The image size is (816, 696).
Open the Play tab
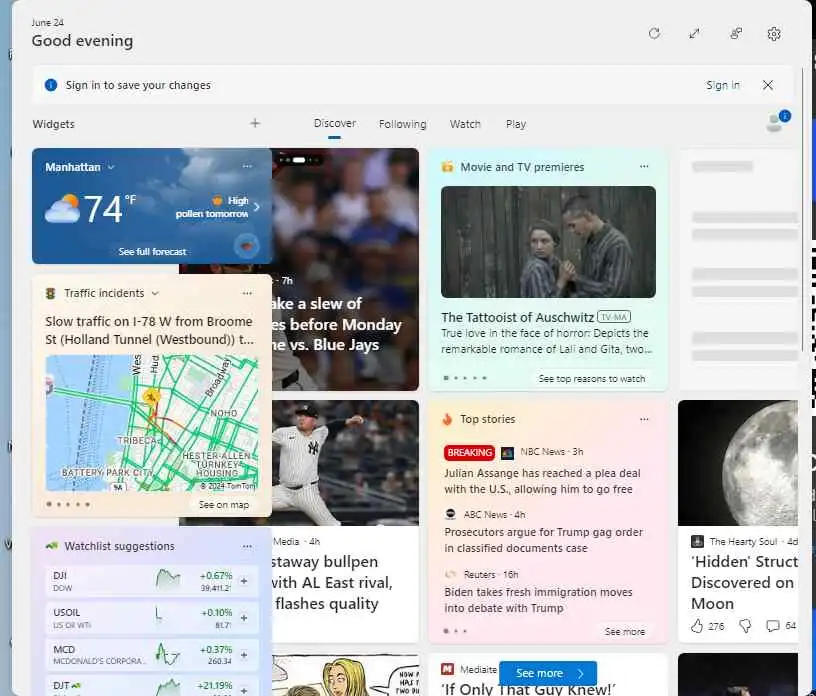[516, 124]
